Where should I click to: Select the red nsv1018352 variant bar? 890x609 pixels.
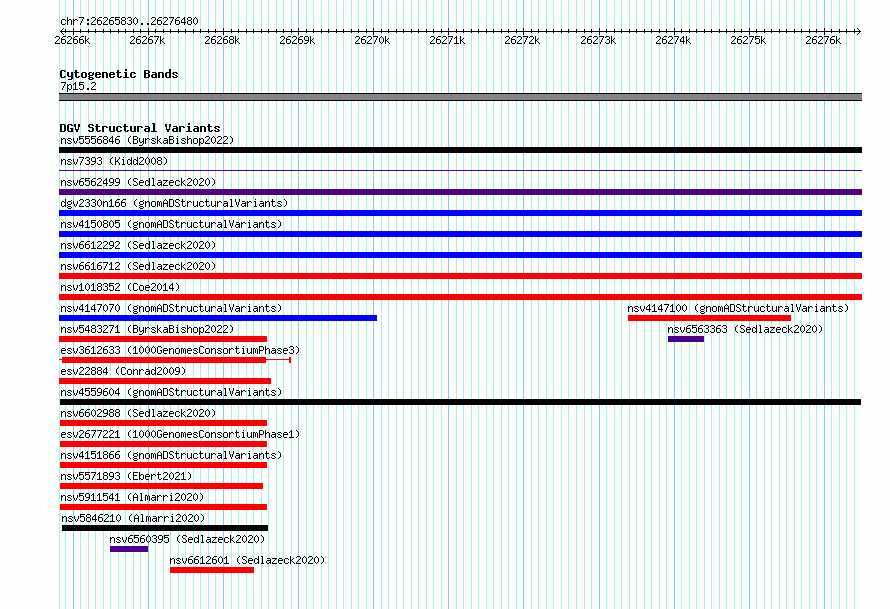coord(460,297)
